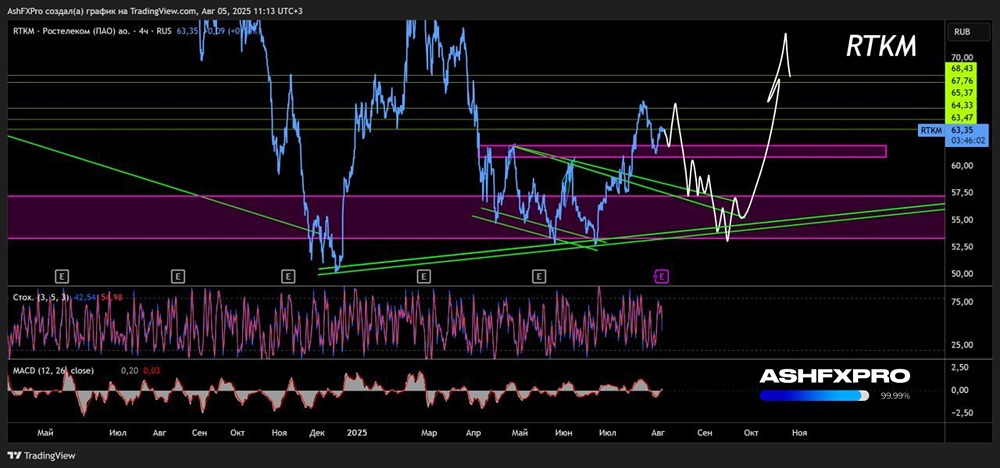Click the stochastic value 54,98
The image size is (1000, 468).
click(x=111, y=297)
